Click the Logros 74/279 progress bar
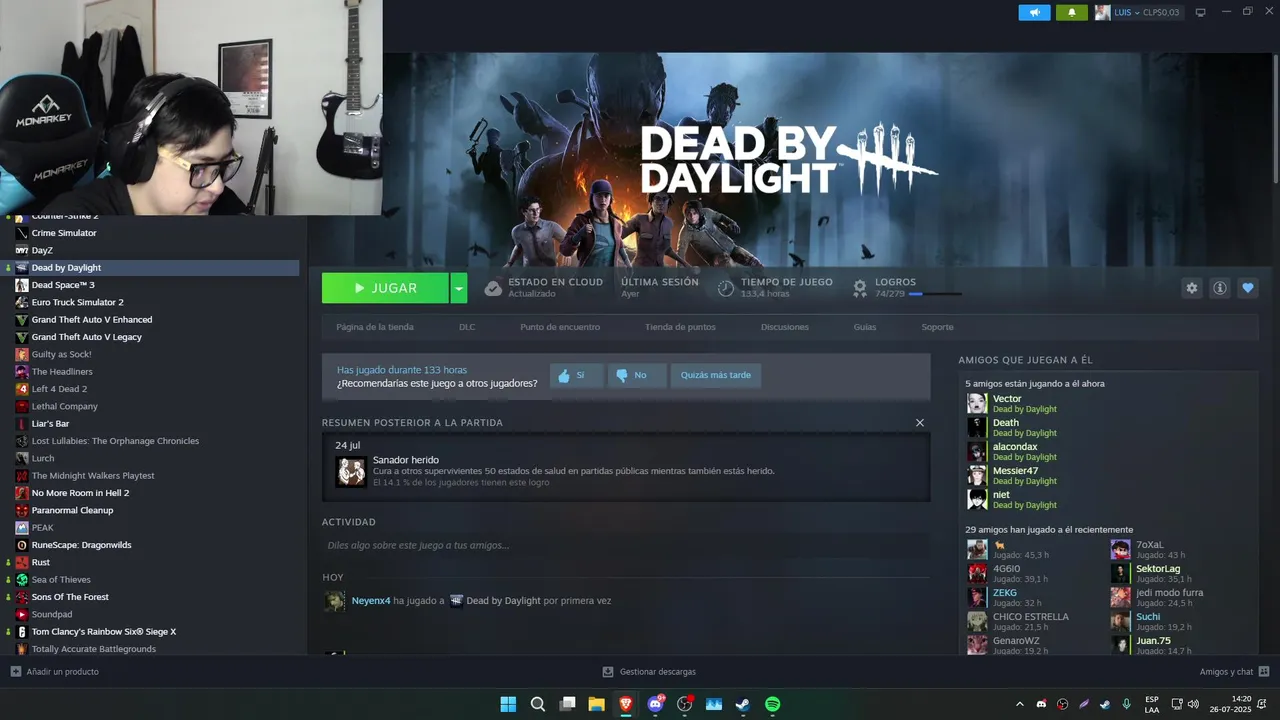 pyautogui.click(x=935, y=294)
